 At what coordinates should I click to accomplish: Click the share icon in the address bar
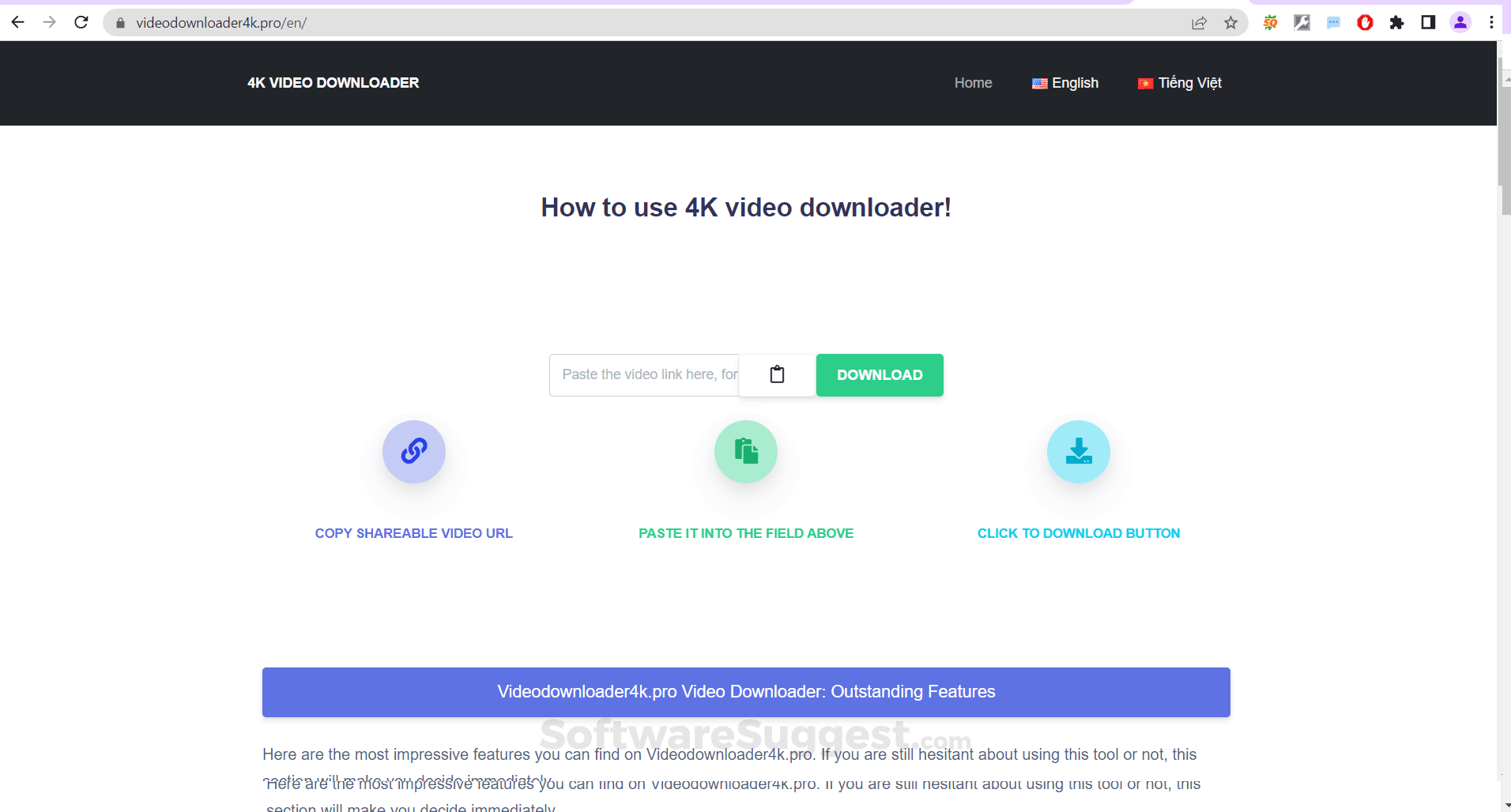[x=1200, y=22]
